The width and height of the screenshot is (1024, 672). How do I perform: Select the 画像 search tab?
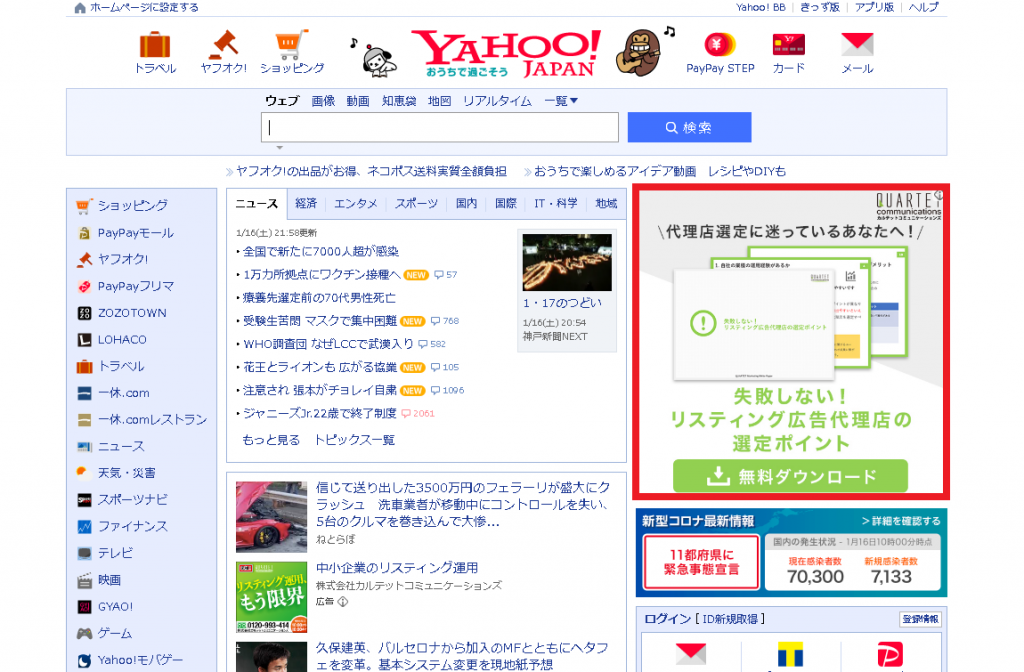[323, 101]
